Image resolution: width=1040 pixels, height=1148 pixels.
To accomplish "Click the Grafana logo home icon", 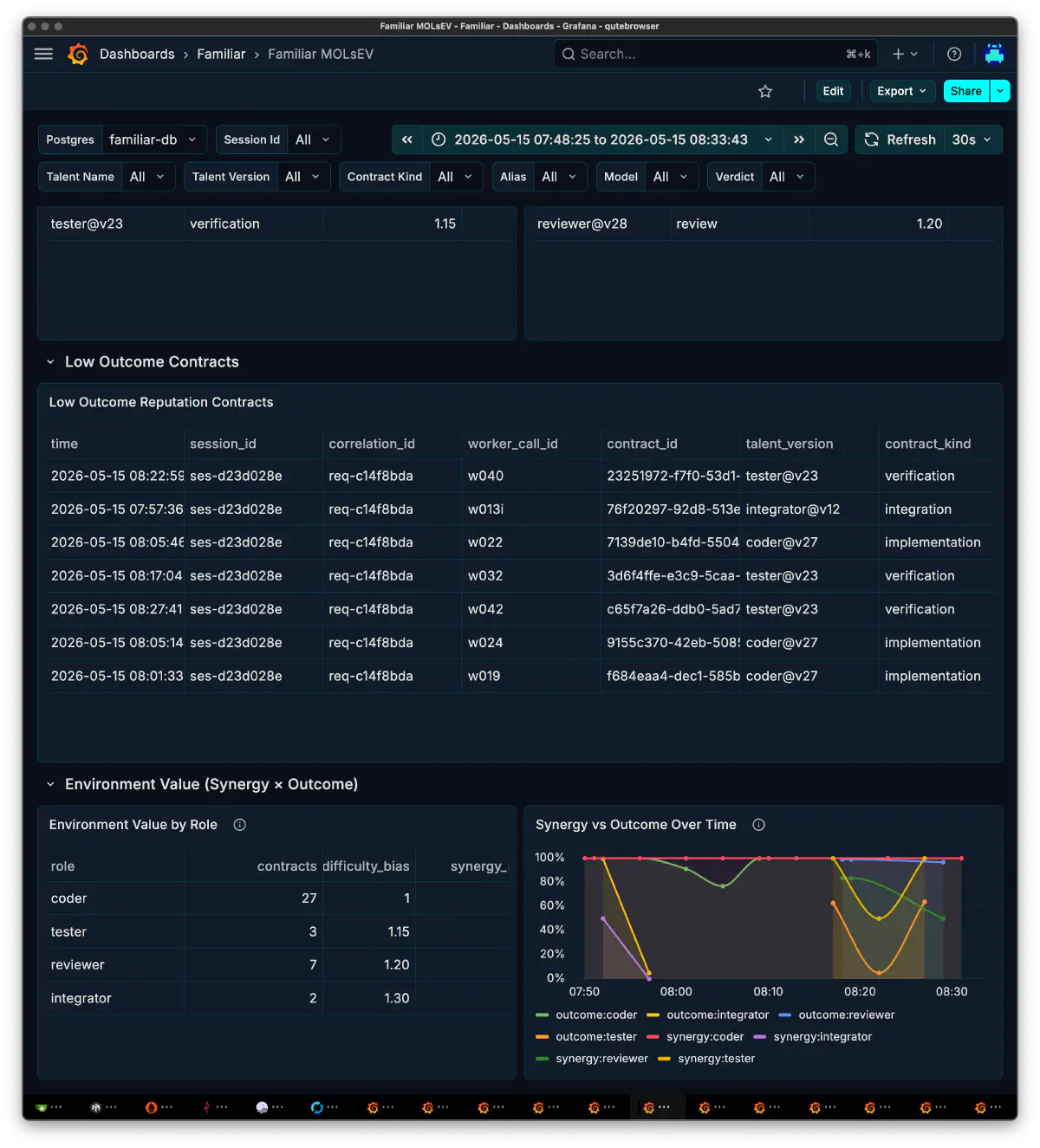I will point(78,54).
